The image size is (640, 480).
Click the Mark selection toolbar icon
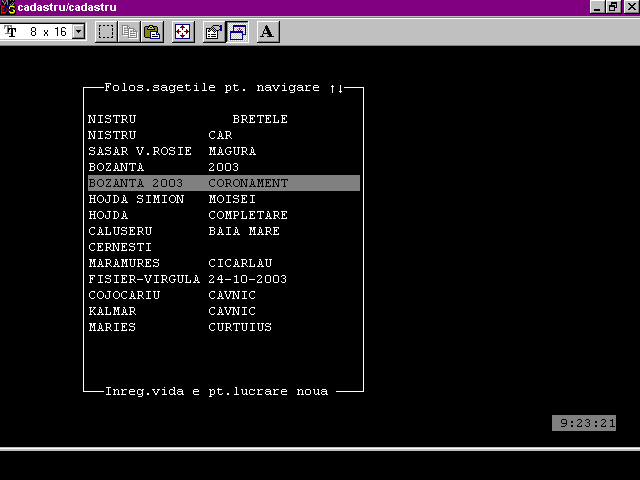point(106,32)
